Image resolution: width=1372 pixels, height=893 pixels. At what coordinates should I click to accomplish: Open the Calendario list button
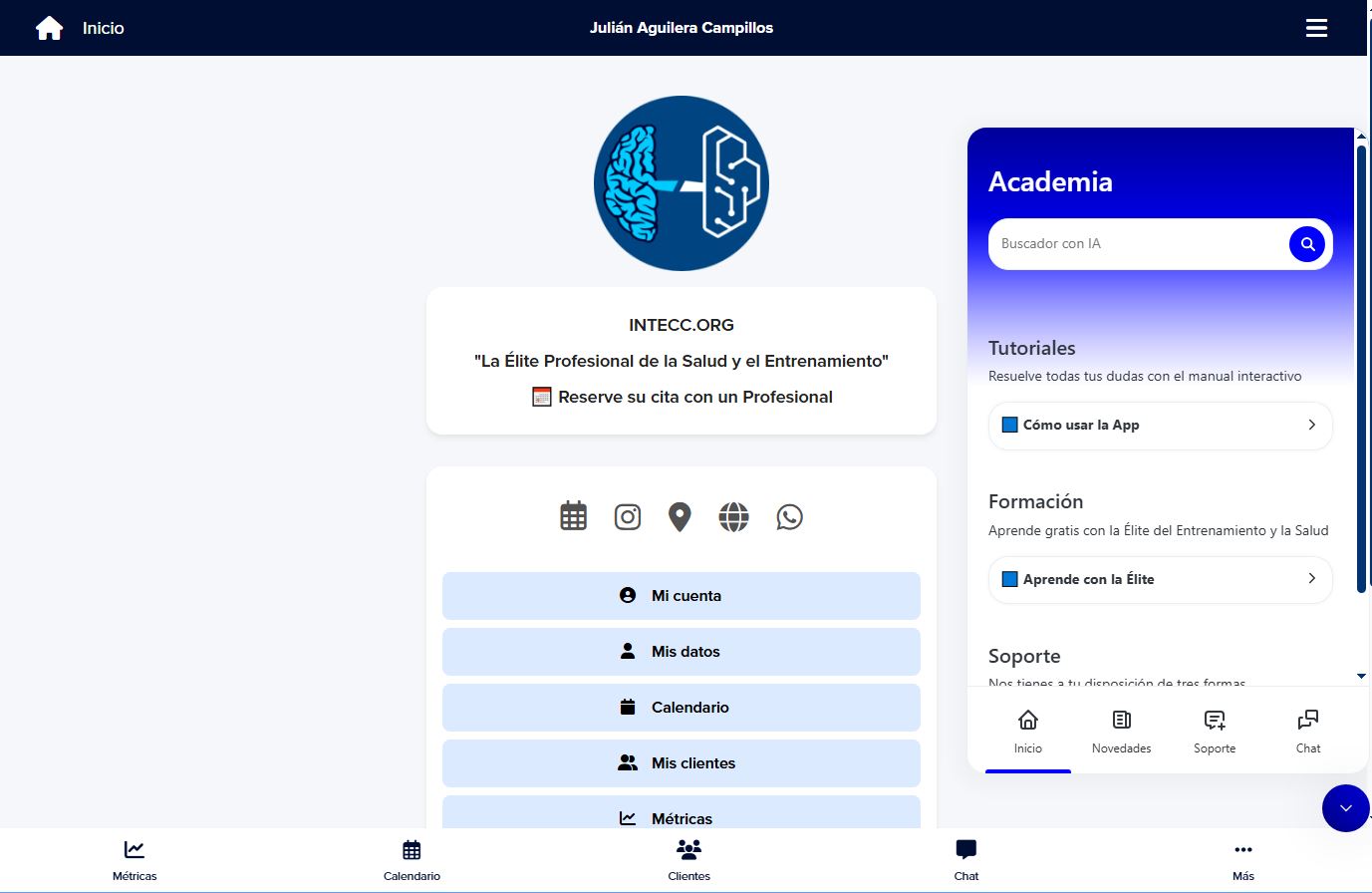coord(682,708)
